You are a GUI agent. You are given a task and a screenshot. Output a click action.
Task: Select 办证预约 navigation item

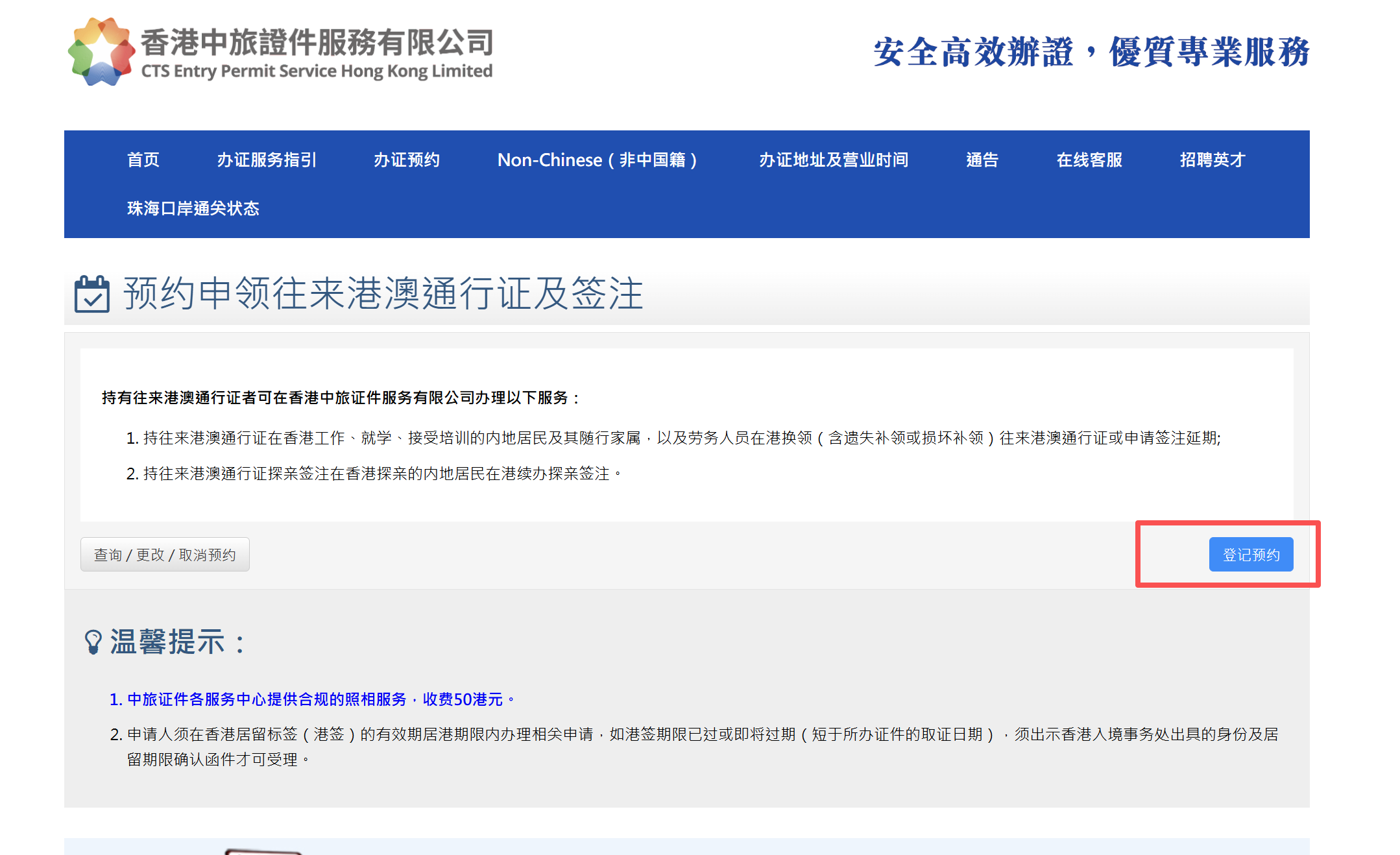407,160
